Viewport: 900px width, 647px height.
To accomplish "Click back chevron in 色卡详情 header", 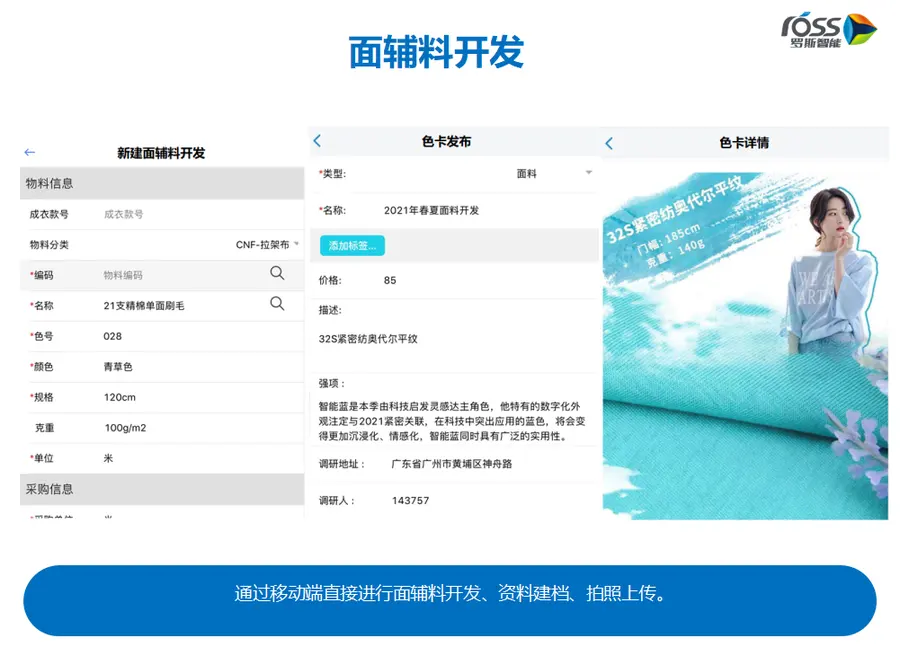I will click(609, 143).
